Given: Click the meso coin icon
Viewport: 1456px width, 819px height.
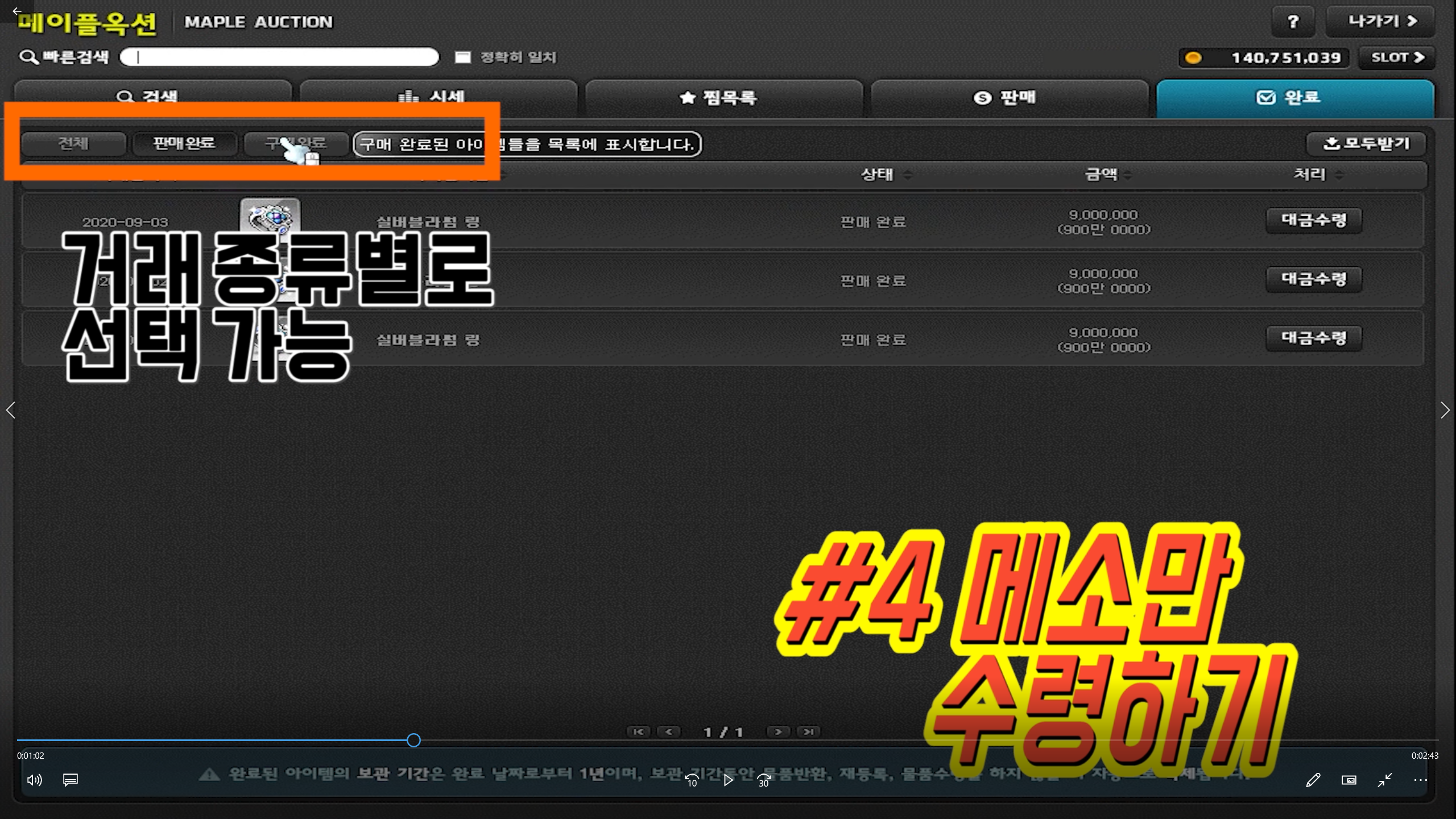Looking at the screenshot, I should pyautogui.click(x=1193, y=58).
